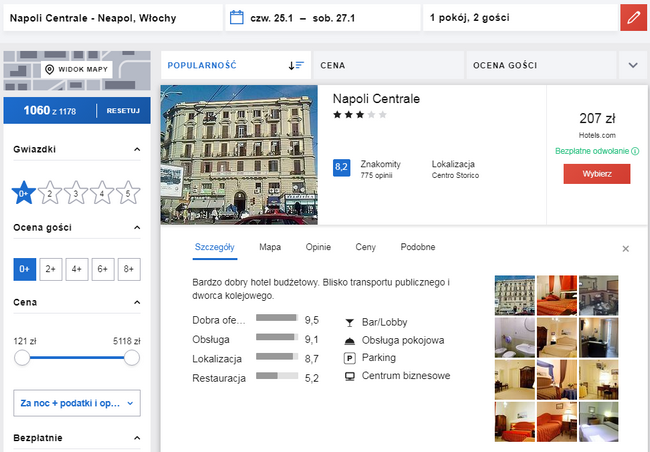Select the 3-star rating filter
This screenshot has height=452, width=650.
pyautogui.click(x=76, y=193)
